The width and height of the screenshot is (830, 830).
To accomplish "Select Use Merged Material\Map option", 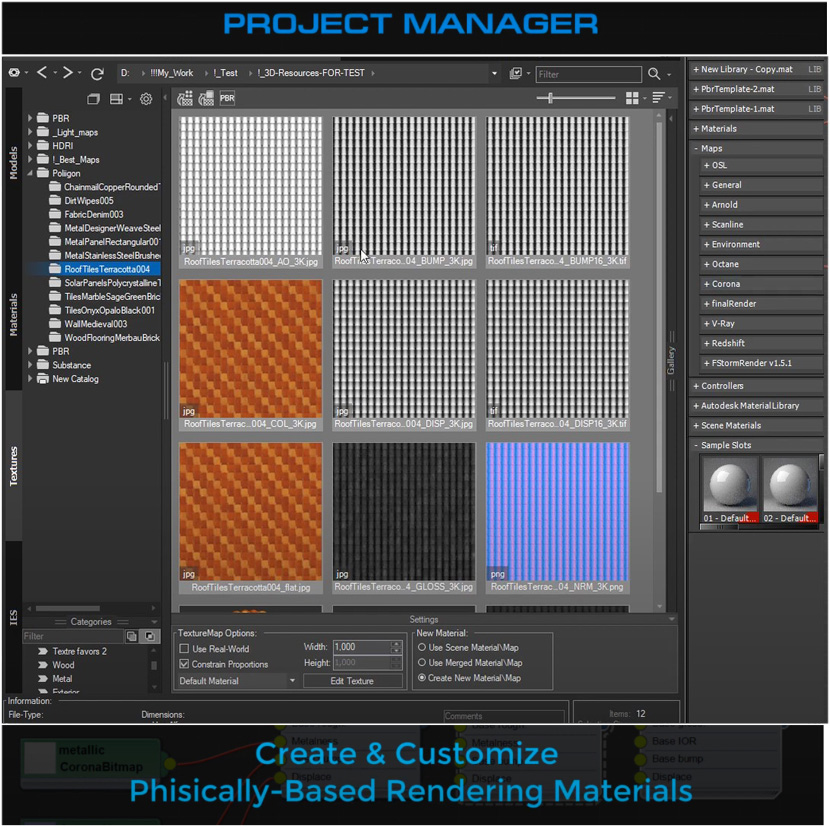I will 422,663.
